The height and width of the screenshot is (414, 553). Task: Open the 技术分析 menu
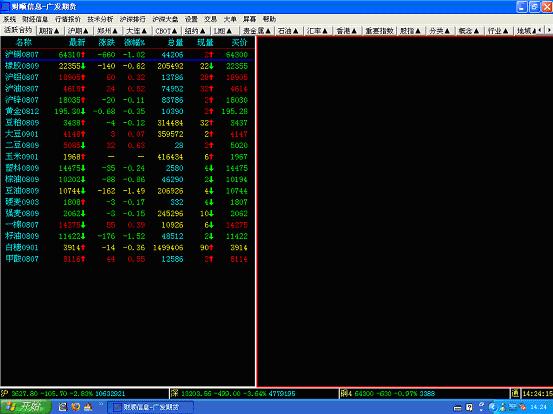click(x=100, y=19)
